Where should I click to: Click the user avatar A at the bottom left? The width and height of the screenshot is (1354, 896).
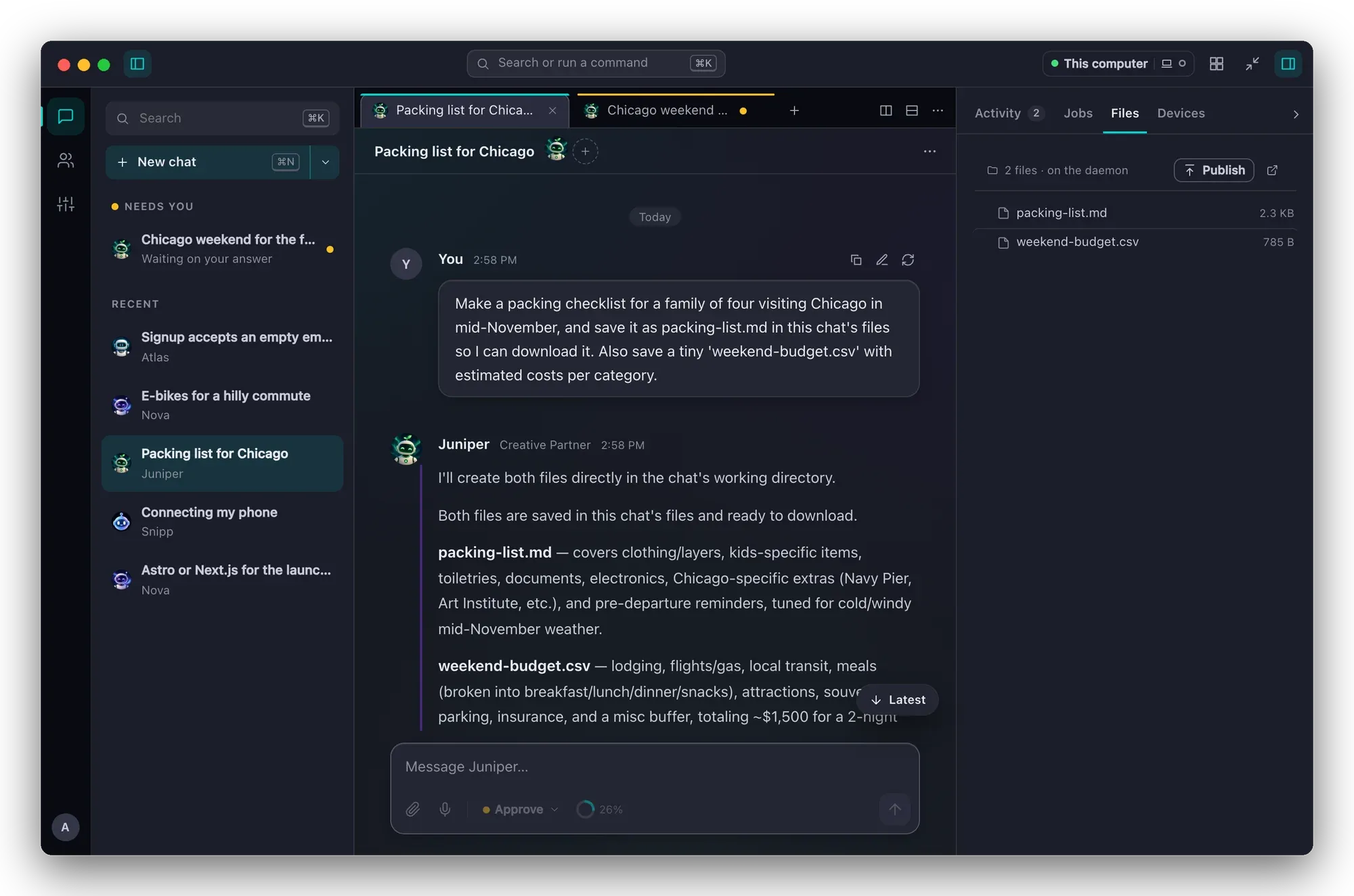pos(66,827)
